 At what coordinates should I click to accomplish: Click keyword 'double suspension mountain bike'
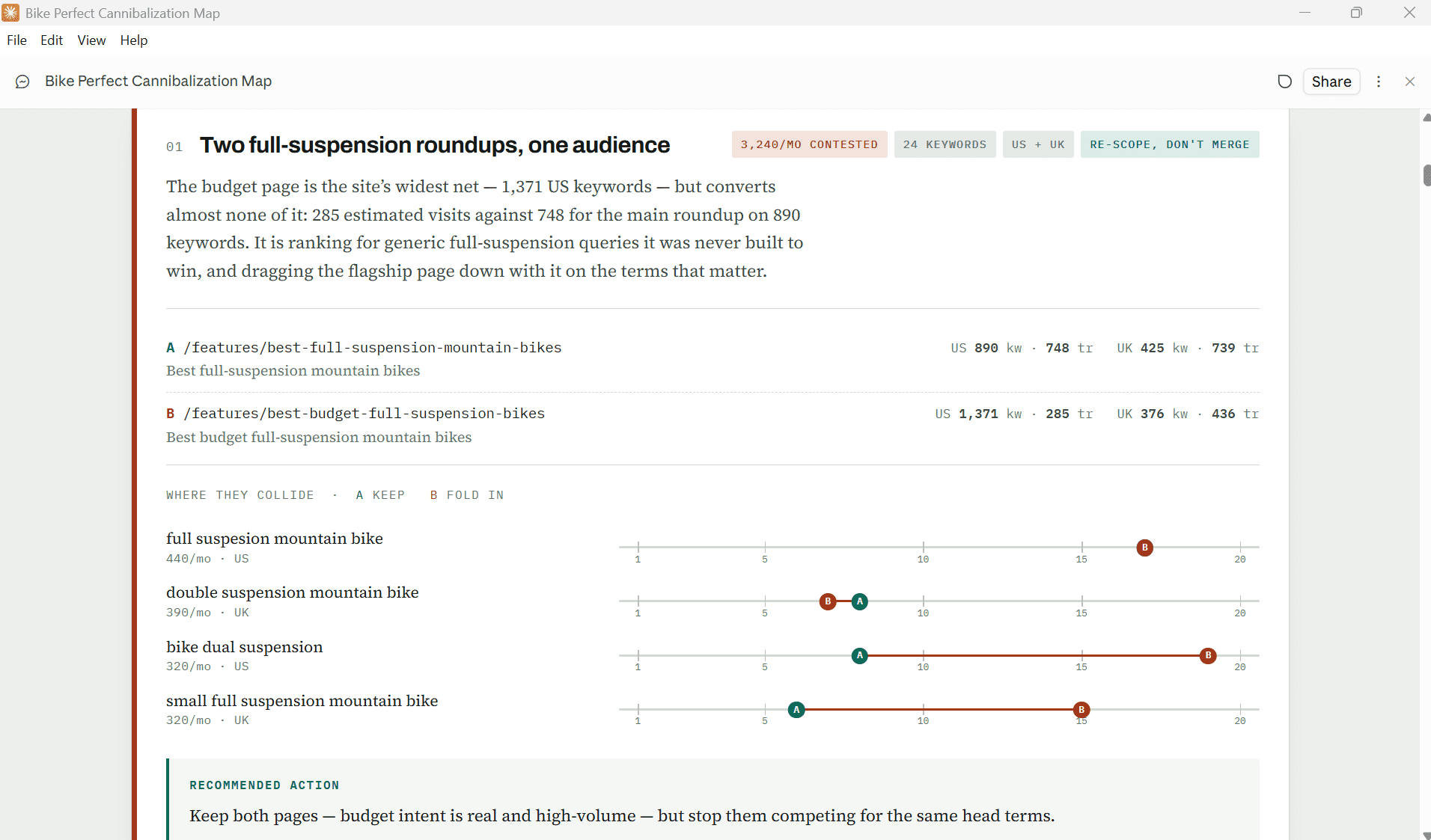coord(293,592)
